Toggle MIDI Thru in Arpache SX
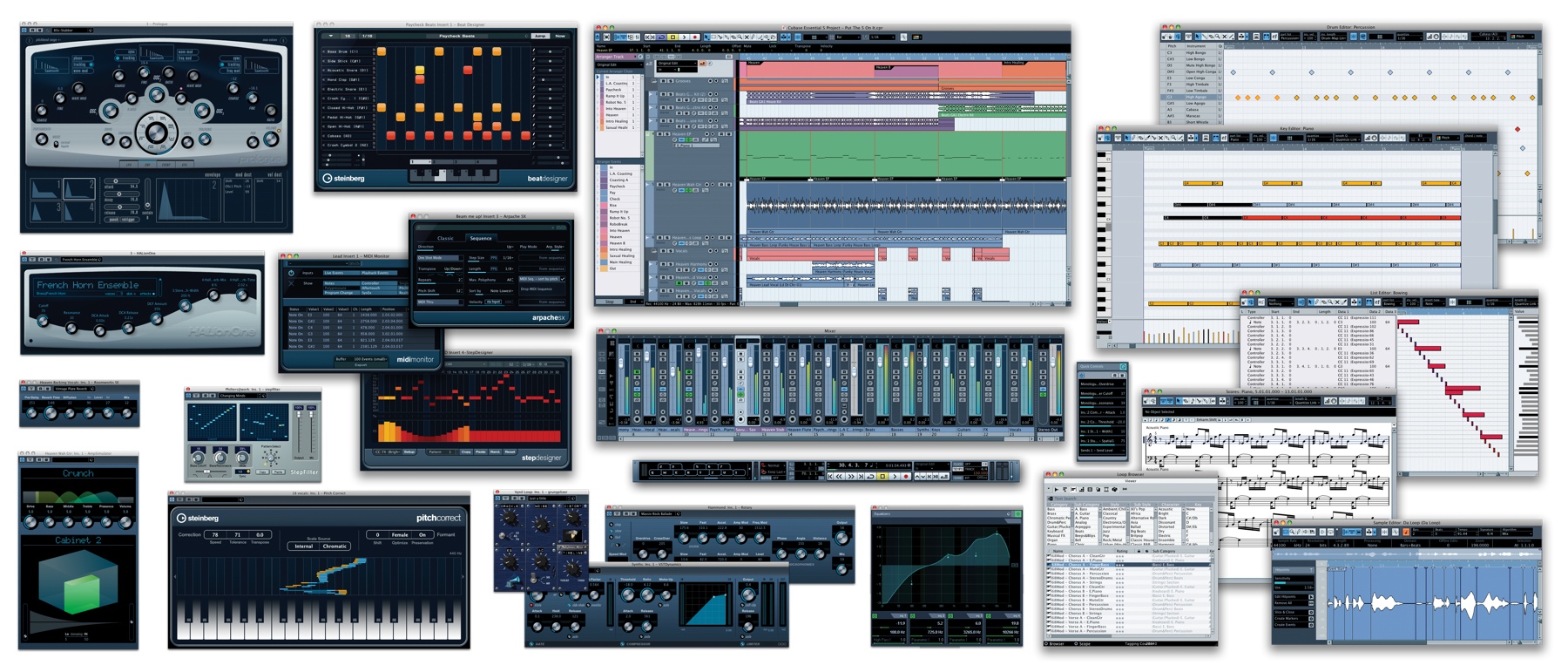 pyautogui.click(x=440, y=302)
